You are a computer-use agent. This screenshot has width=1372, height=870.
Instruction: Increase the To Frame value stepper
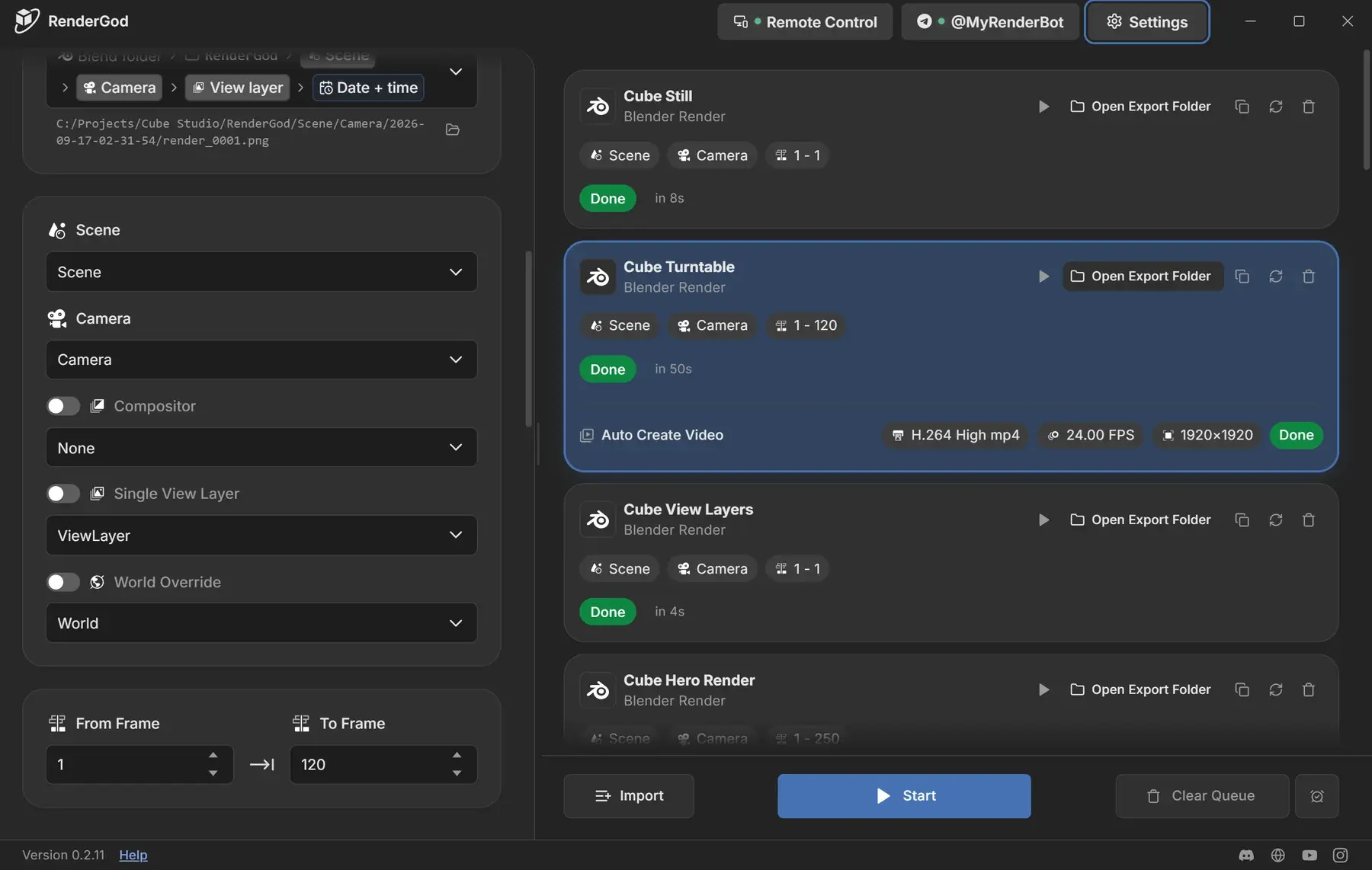tap(457, 756)
